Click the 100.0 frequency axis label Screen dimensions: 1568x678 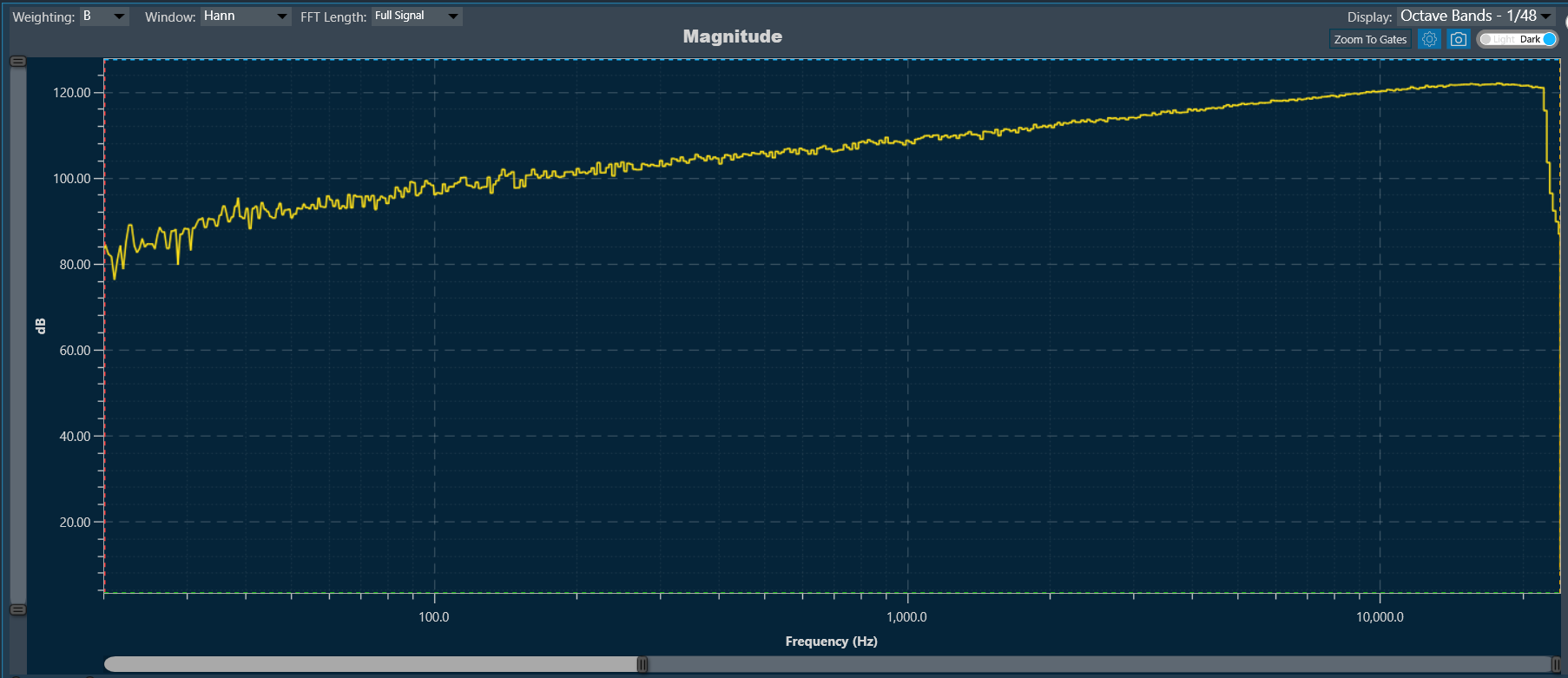tap(434, 617)
